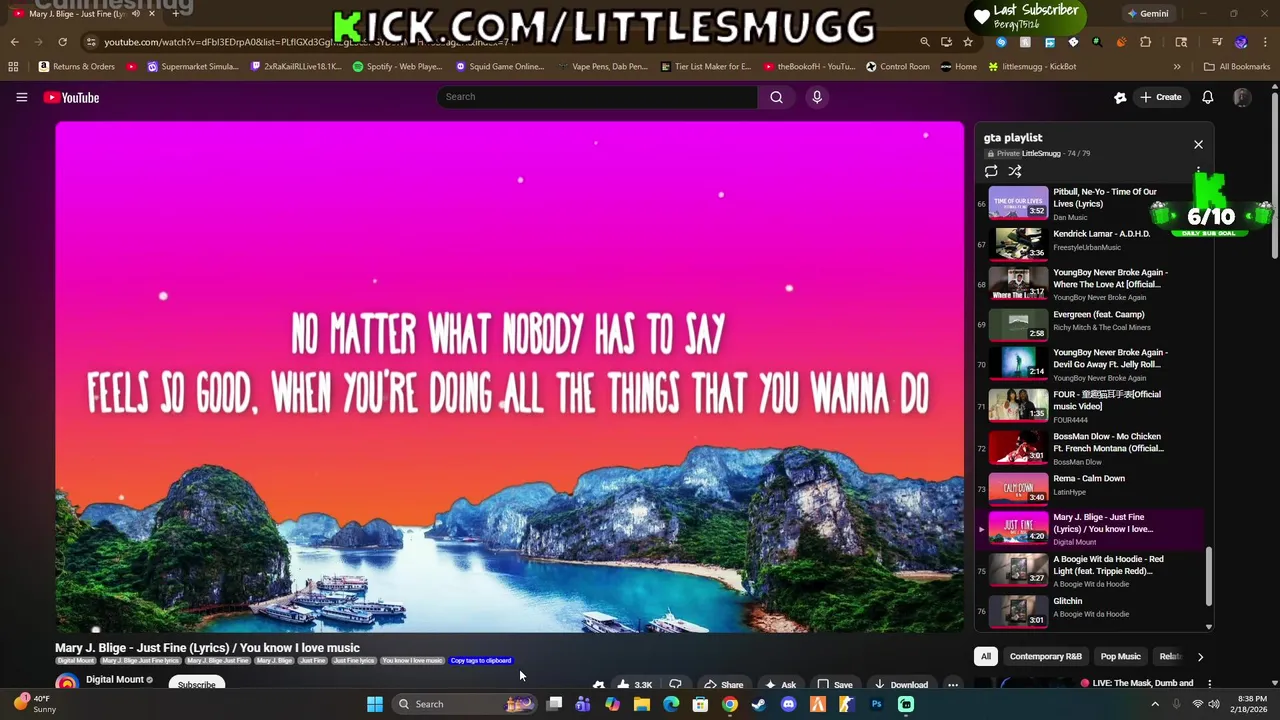Expand the hidden bookmarks chevron
This screenshot has height=720, width=1280.
(1177, 67)
